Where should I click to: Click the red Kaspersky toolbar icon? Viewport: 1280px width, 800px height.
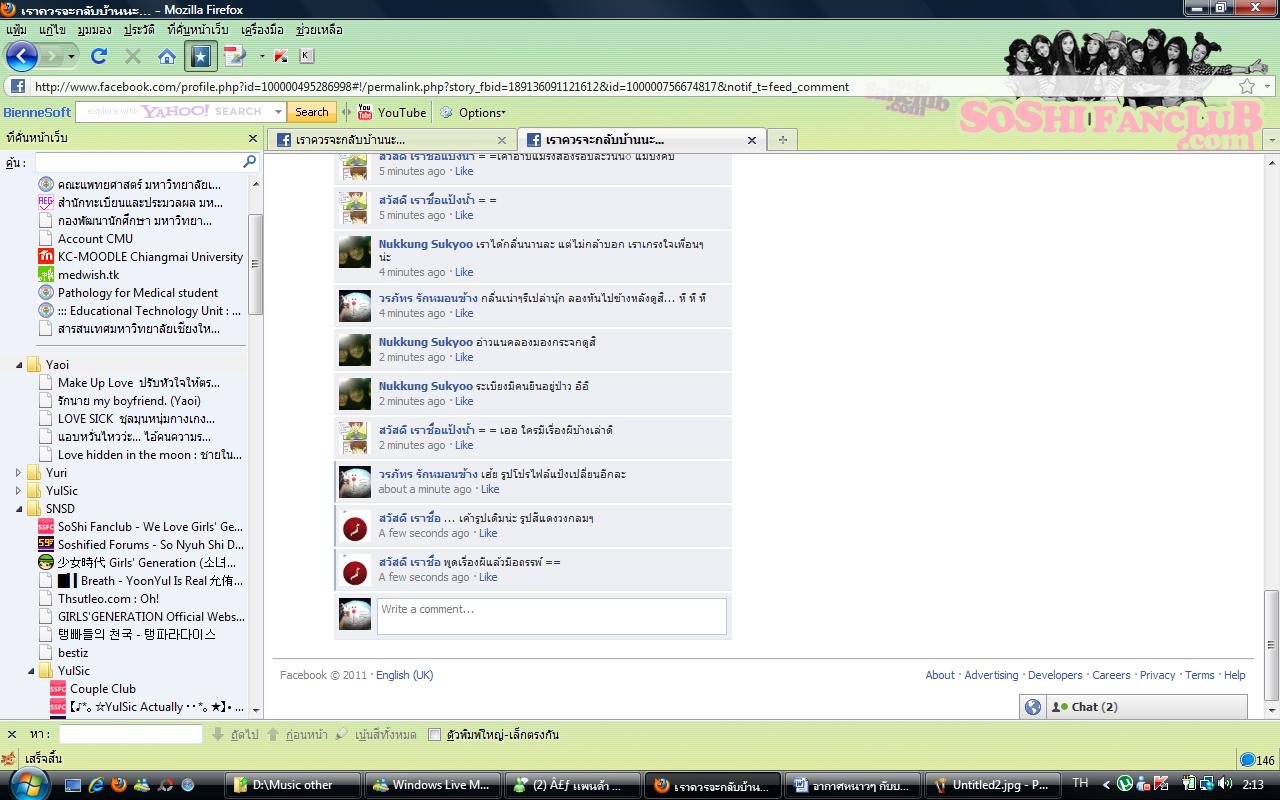point(281,56)
